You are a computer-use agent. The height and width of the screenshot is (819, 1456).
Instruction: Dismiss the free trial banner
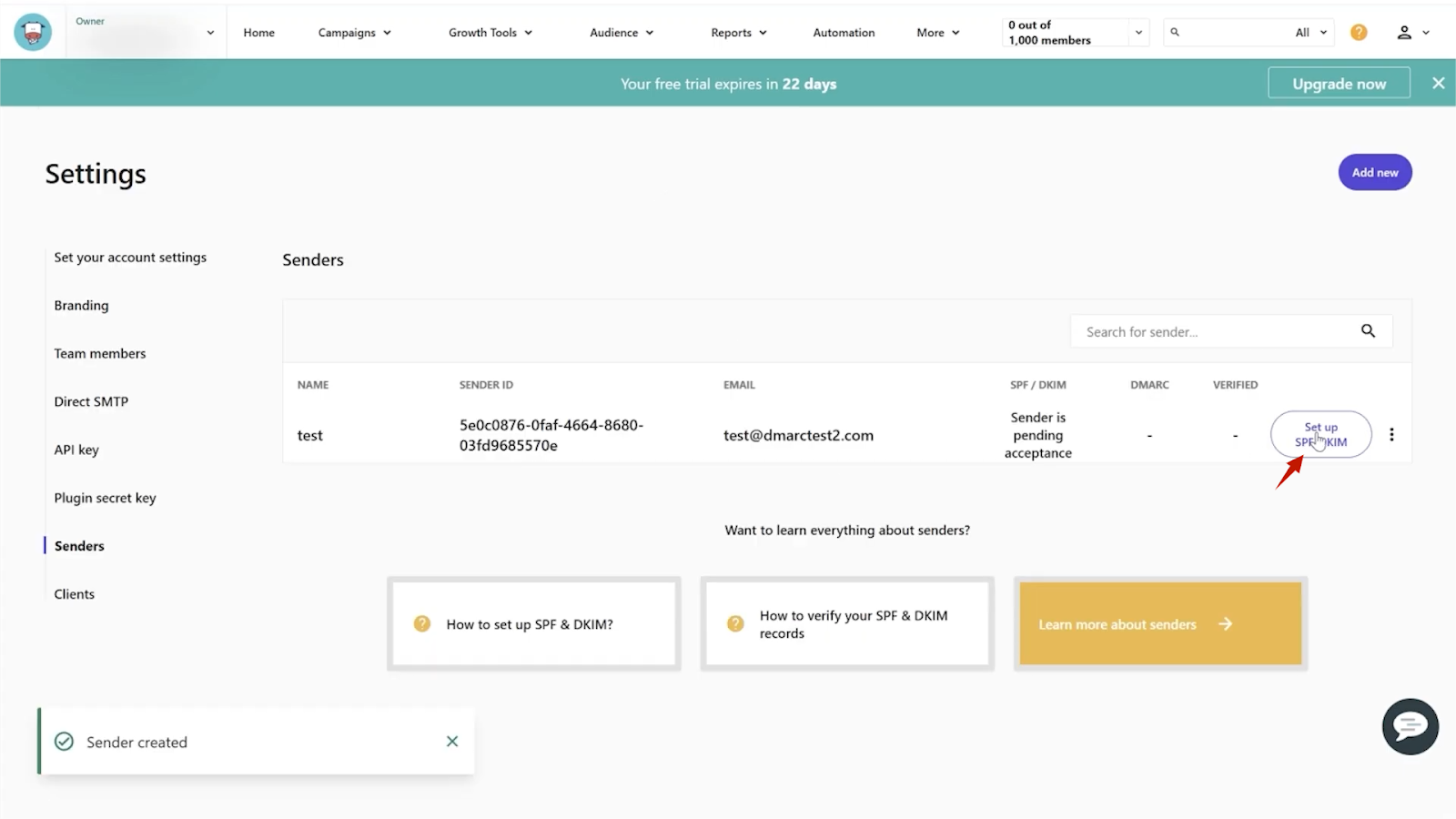1438,84
